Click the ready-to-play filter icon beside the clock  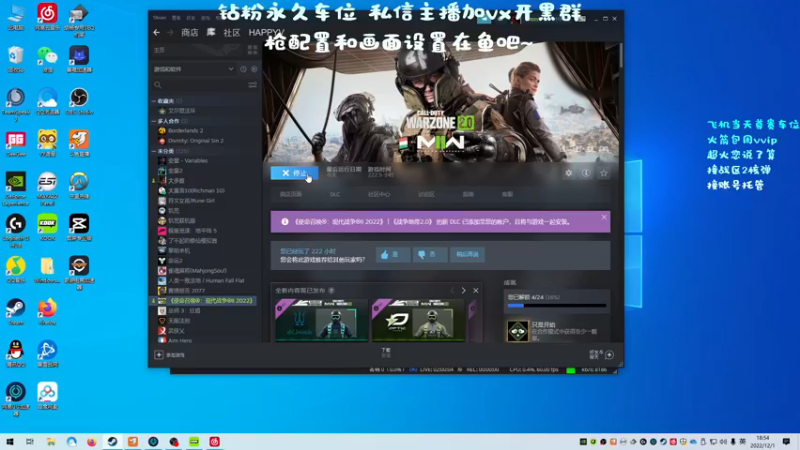[254, 69]
